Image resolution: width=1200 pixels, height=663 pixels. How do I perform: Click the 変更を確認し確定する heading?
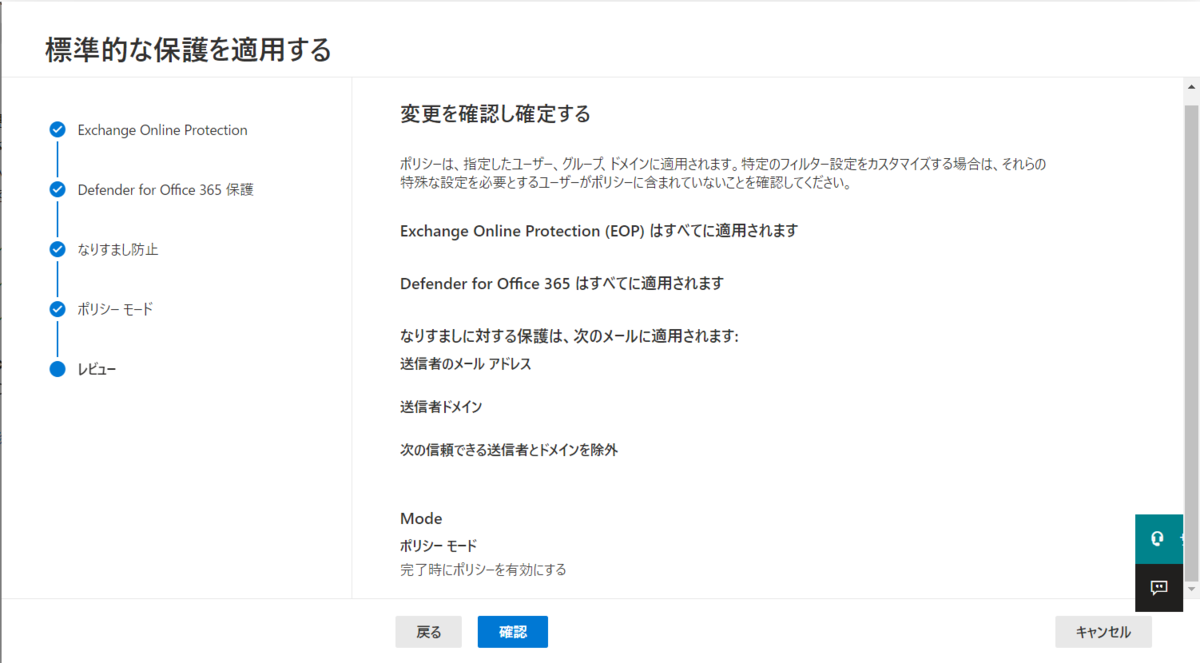[x=495, y=114]
